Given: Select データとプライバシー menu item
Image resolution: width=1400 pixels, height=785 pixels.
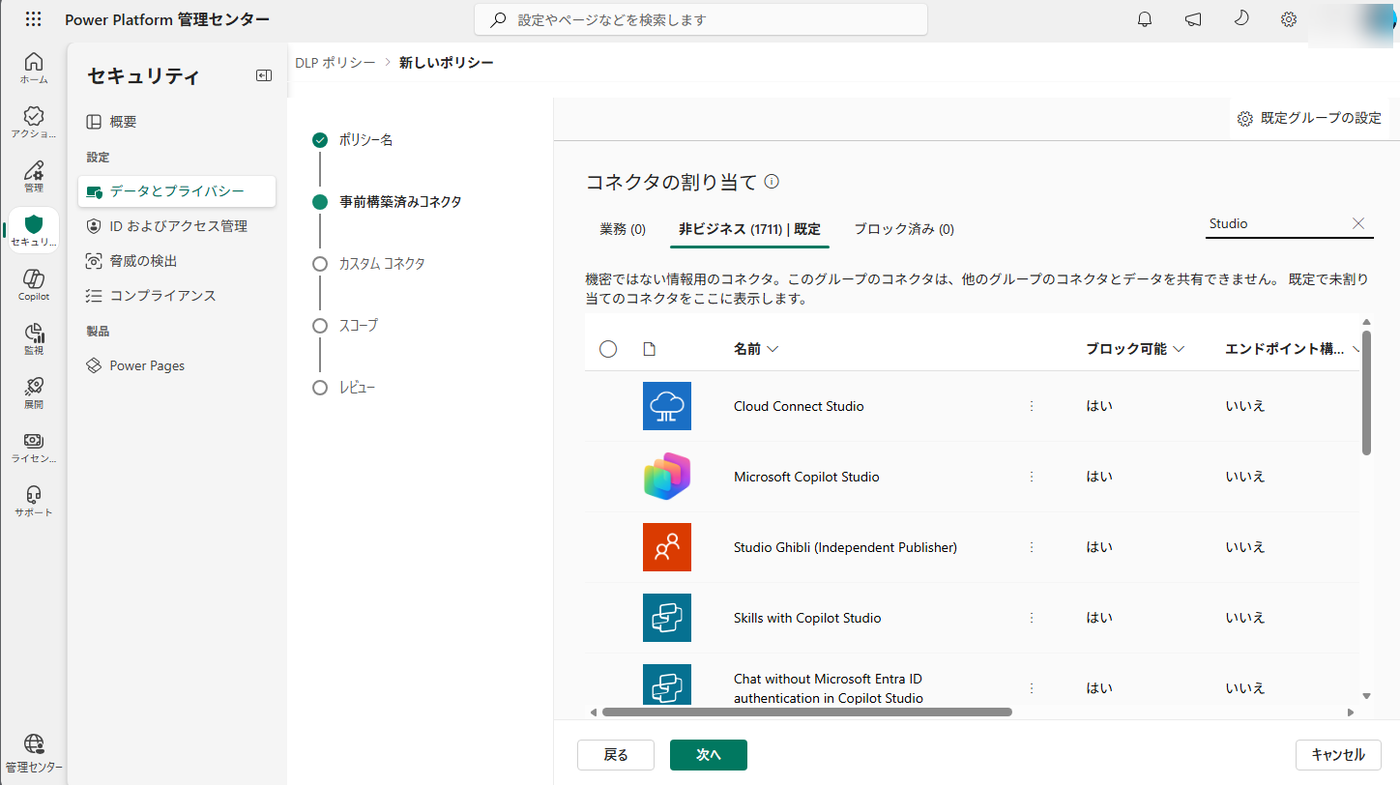Looking at the screenshot, I should [177, 191].
